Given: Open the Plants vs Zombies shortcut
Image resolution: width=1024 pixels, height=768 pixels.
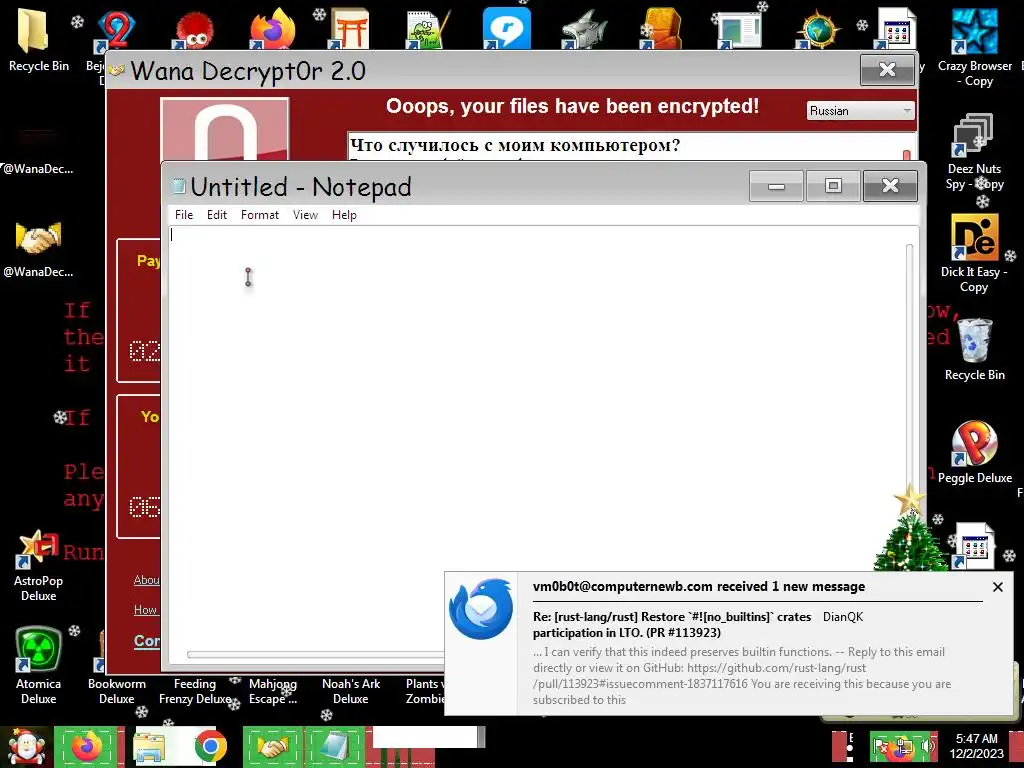Looking at the screenshot, I should tap(424, 690).
